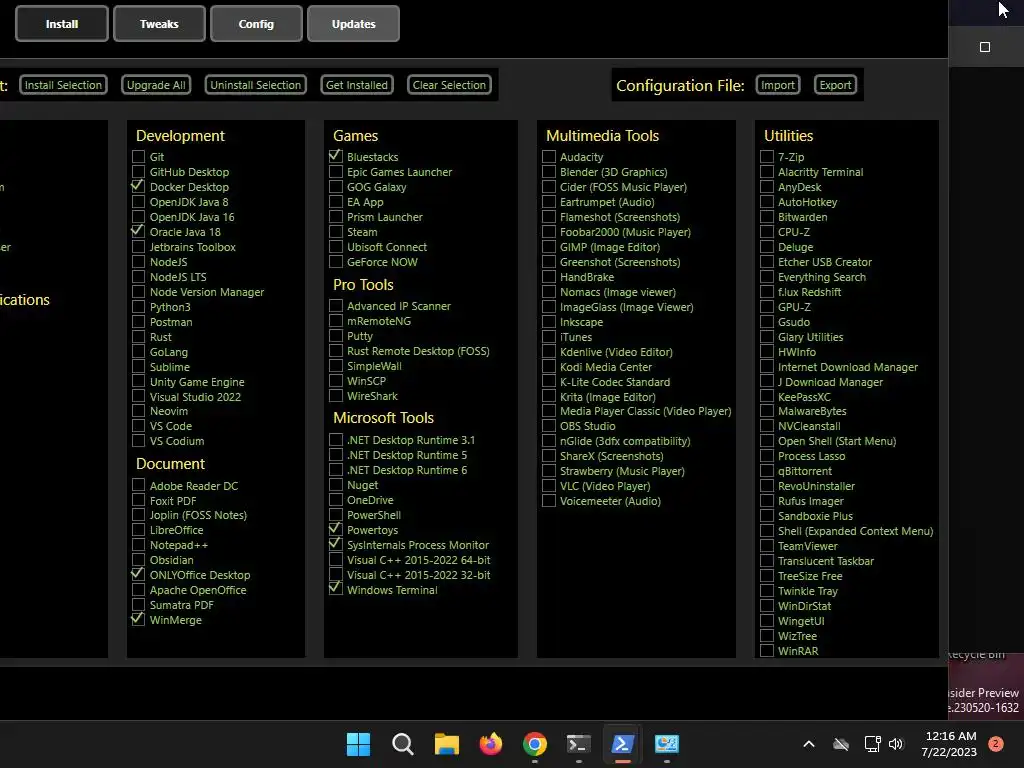Tick WinRAR checkbox
This screenshot has height=768, width=1024.
pyautogui.click(x=767, y=650)
